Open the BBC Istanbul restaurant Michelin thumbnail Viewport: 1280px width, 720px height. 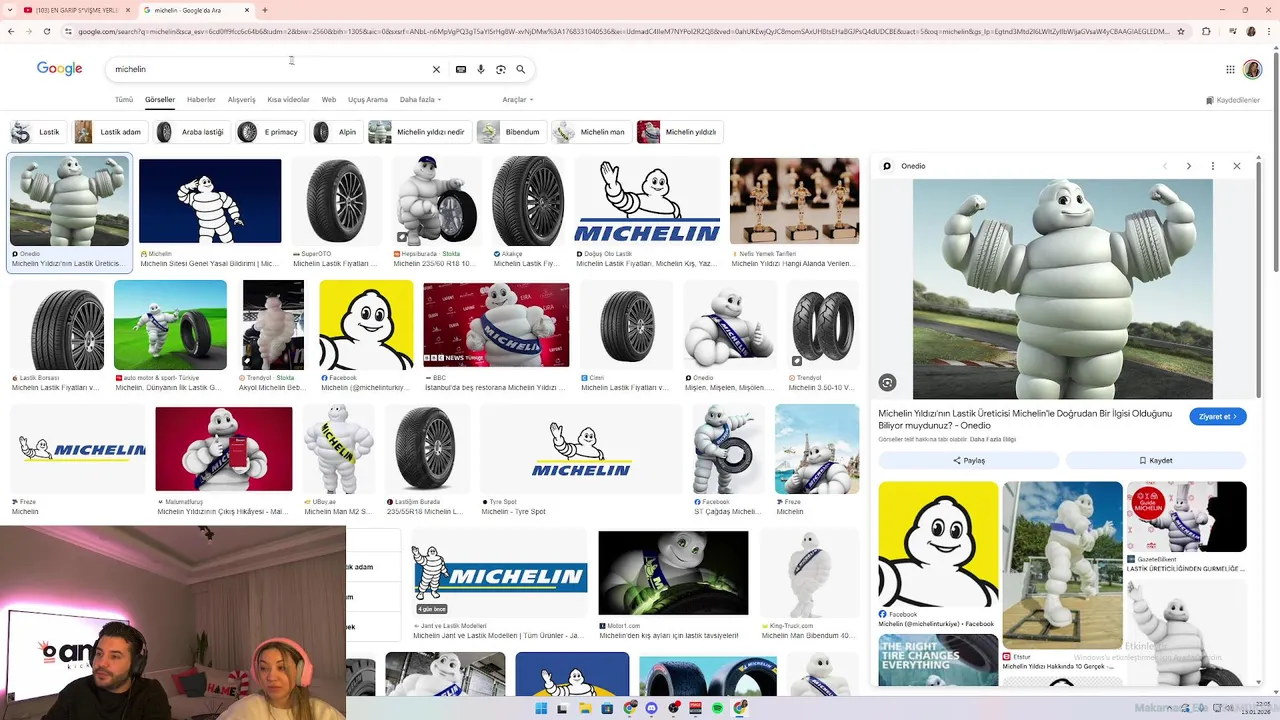pyautogui.click(x=496, y=325)
